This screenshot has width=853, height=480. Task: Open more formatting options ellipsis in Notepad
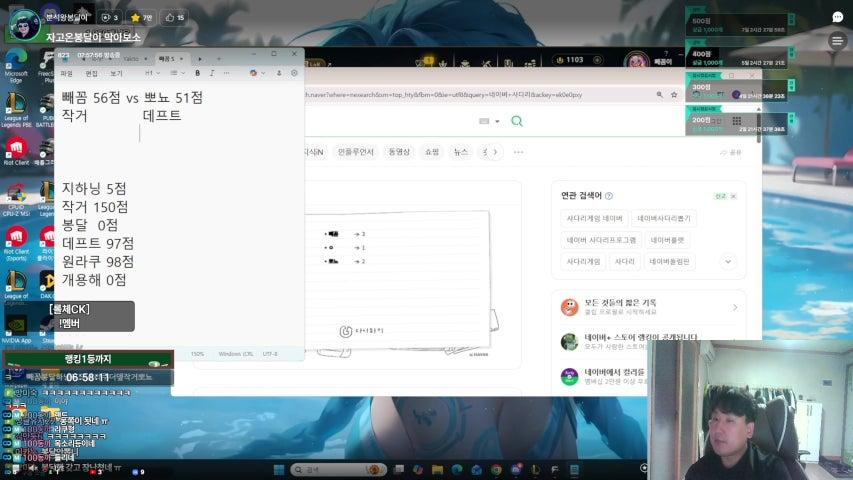[226, 73]
